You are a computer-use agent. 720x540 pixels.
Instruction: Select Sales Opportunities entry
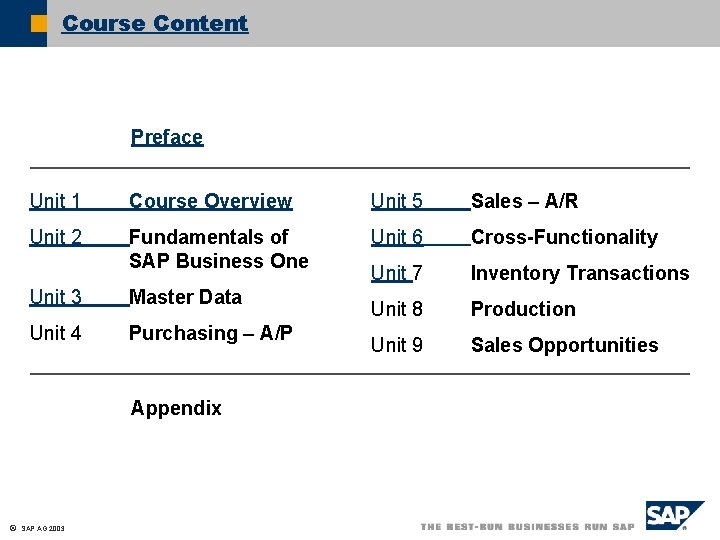coord(564,345)
